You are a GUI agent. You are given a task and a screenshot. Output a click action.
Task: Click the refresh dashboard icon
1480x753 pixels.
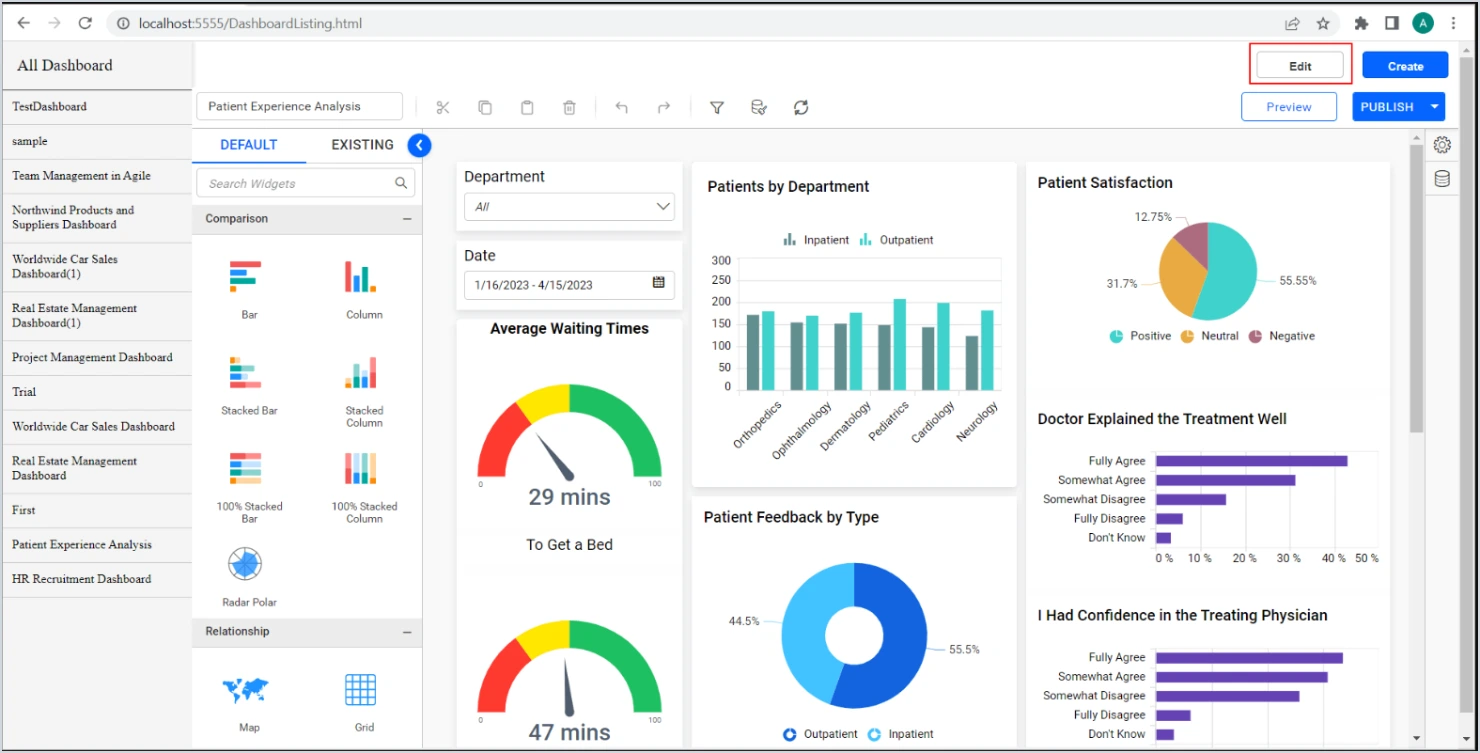[801, 107]
